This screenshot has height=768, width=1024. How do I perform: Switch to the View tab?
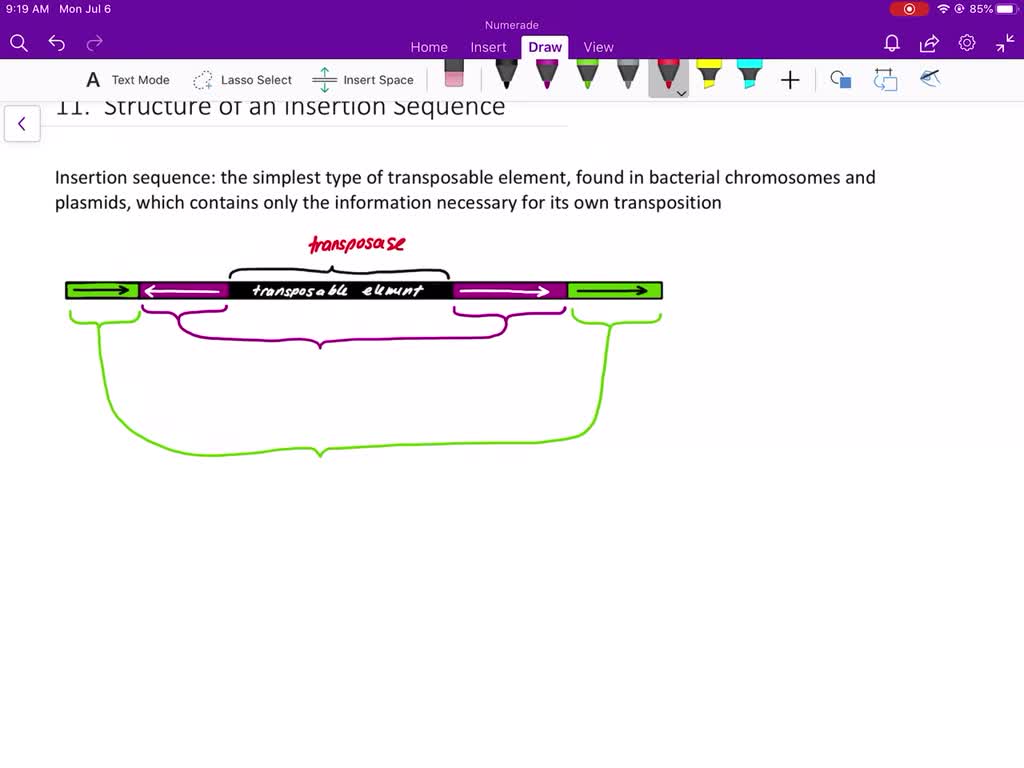598,47
